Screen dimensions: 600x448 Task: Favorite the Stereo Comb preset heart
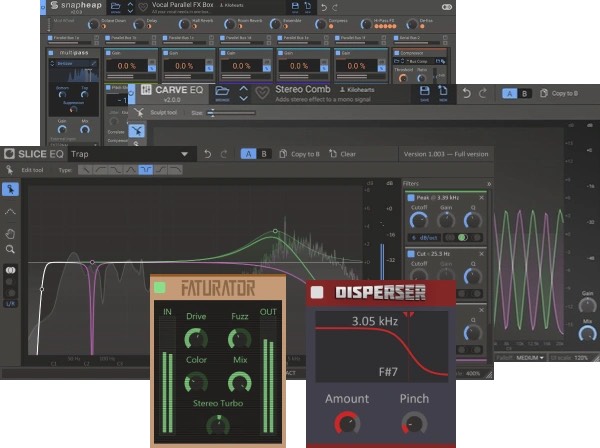point(262,93)
